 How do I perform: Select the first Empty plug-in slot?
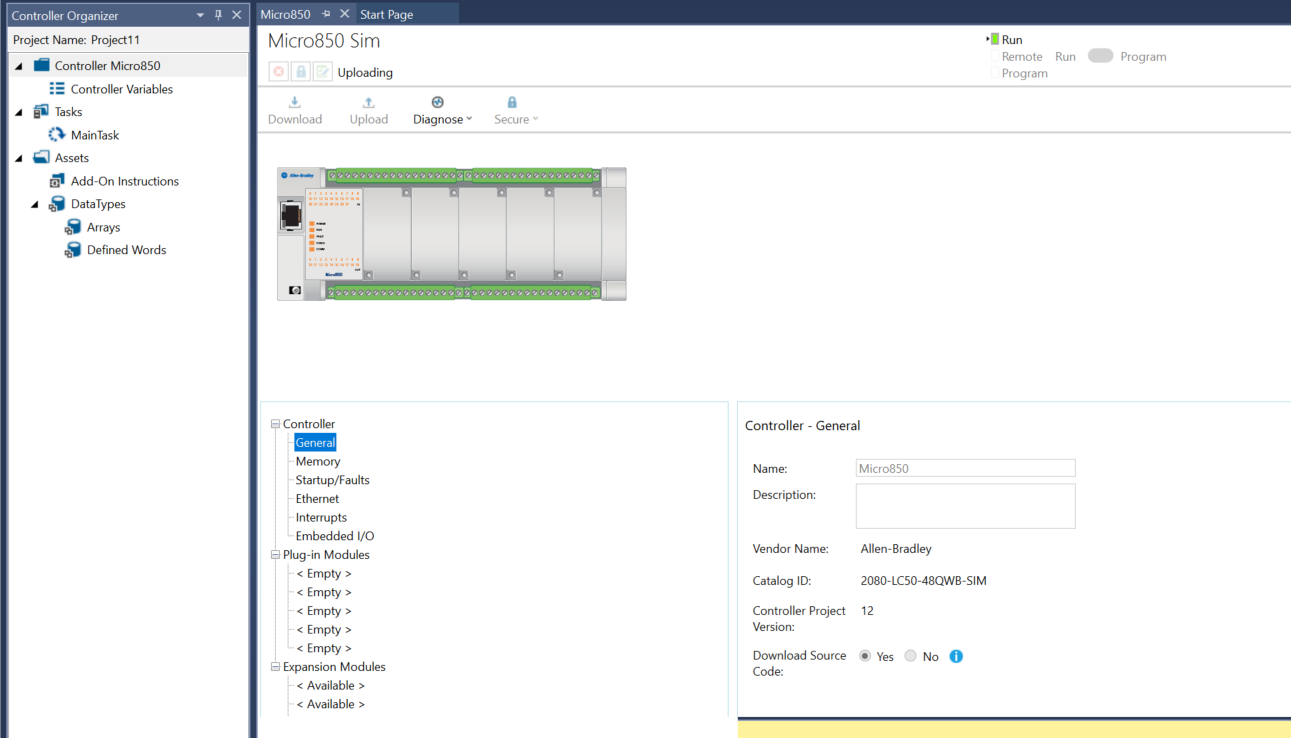coord(324,573)
